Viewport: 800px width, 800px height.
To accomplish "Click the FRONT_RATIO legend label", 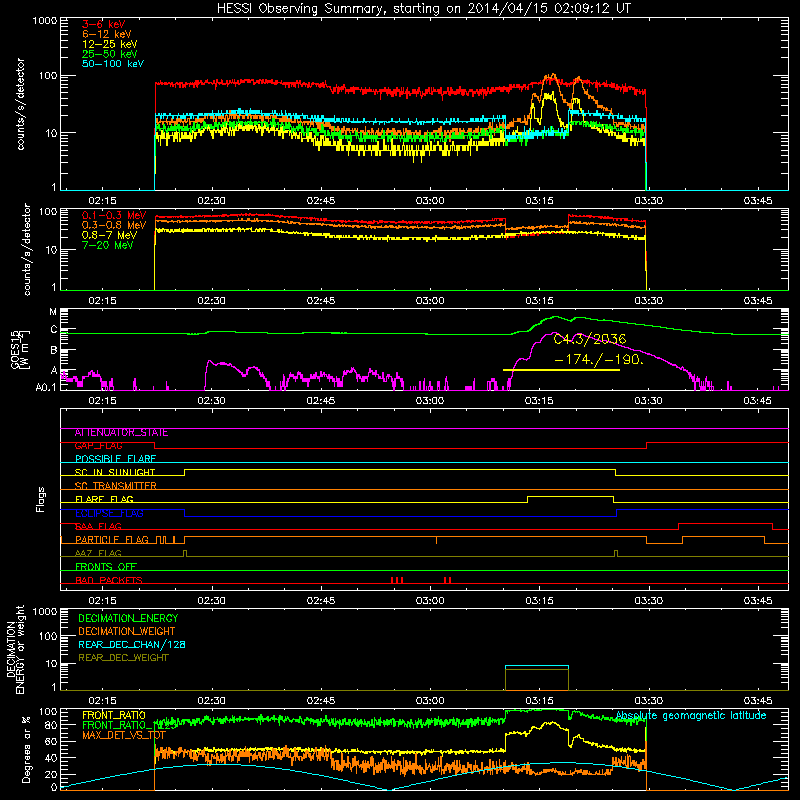I will point(114,715).
